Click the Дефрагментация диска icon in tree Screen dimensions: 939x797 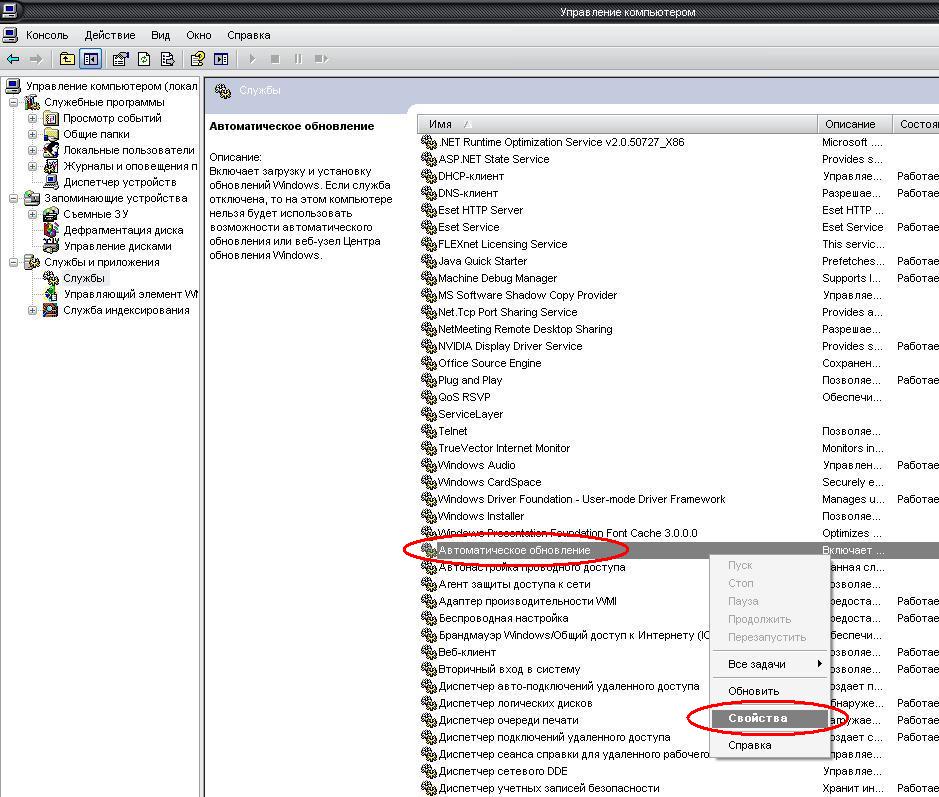coord(52,230)
